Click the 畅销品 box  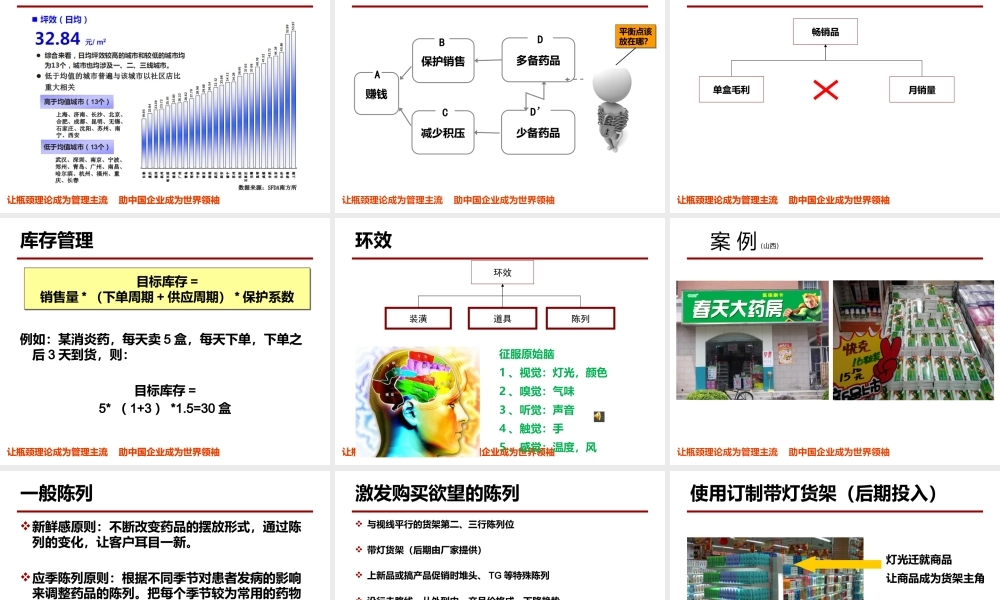point(825,31)
